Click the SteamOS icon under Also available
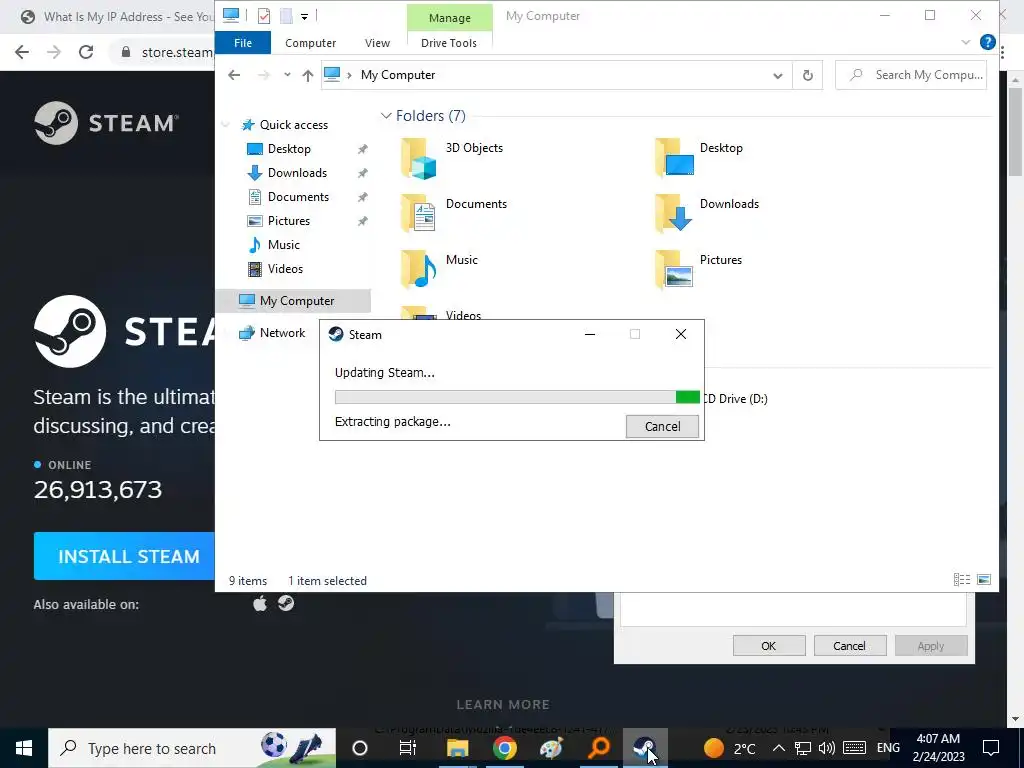1024x768 pixels. (286, 603)
